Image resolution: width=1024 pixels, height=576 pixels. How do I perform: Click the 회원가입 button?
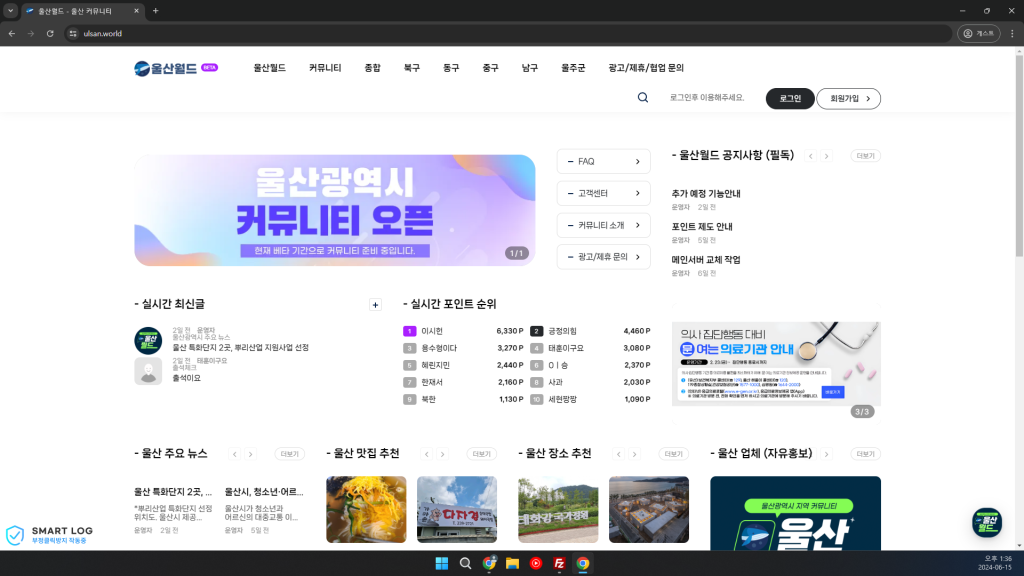click(848, 99)
